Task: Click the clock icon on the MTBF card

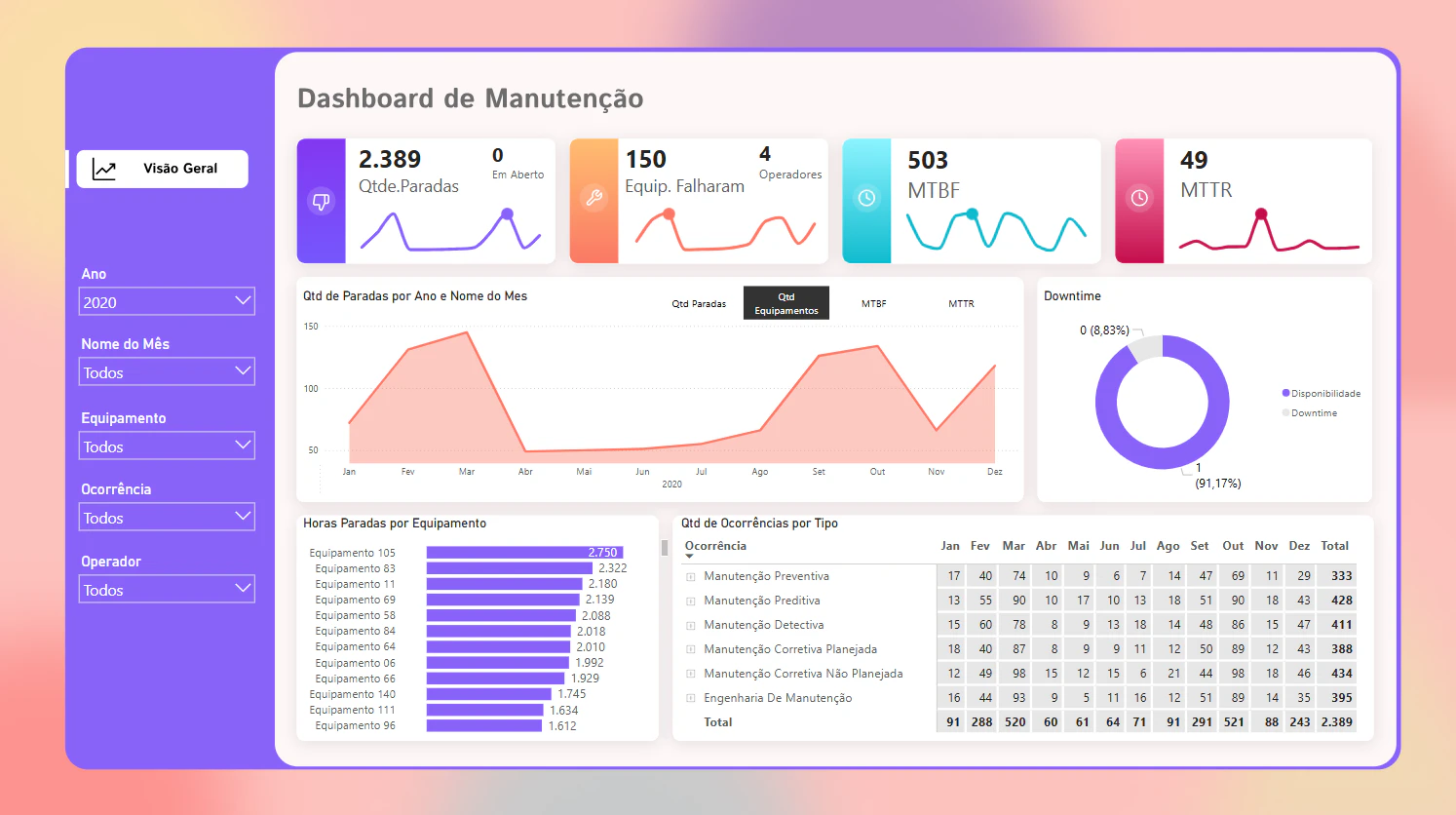Action: click(866, 198)
